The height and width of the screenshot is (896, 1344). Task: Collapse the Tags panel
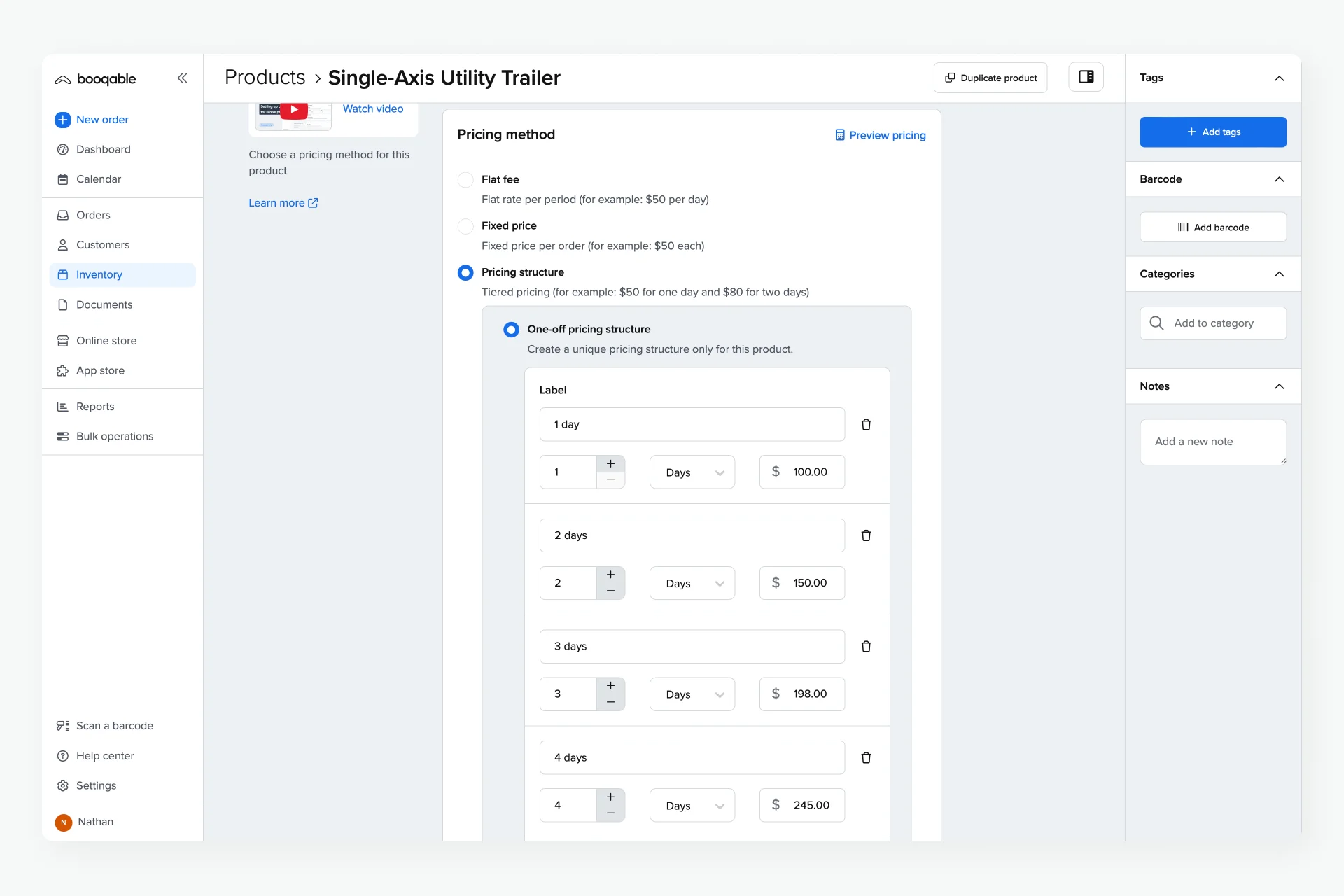(1279, 78)
